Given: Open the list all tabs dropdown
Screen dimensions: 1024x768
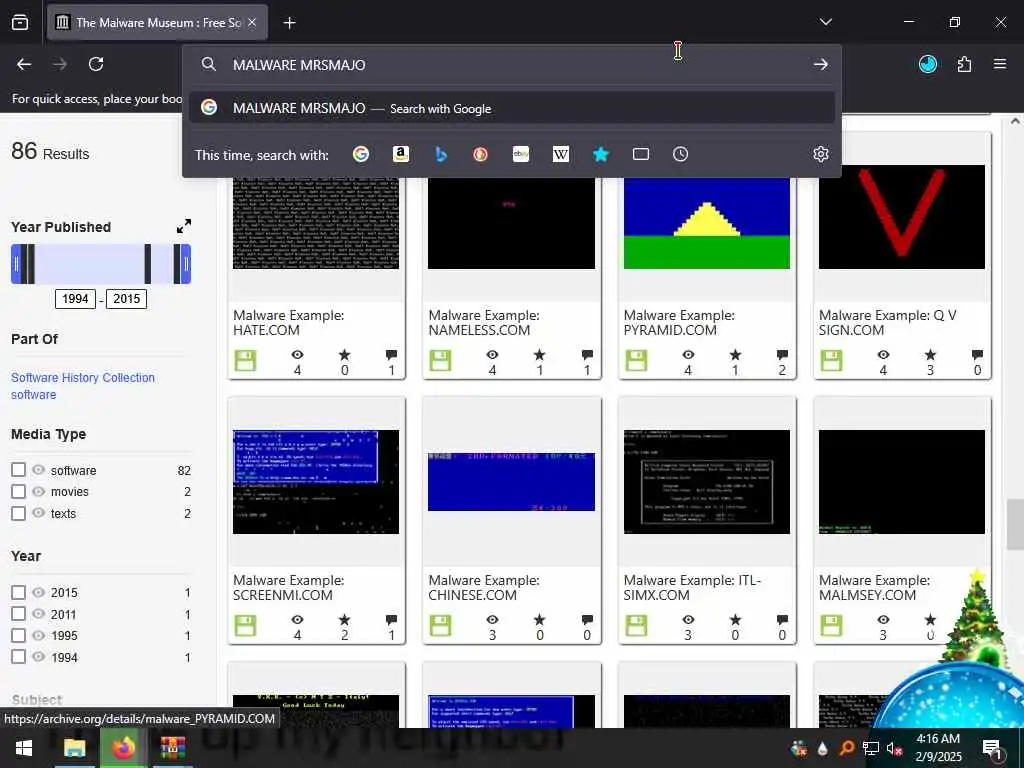Looking at the screenshot, I should pyautogui.click(x=825, y=22).
